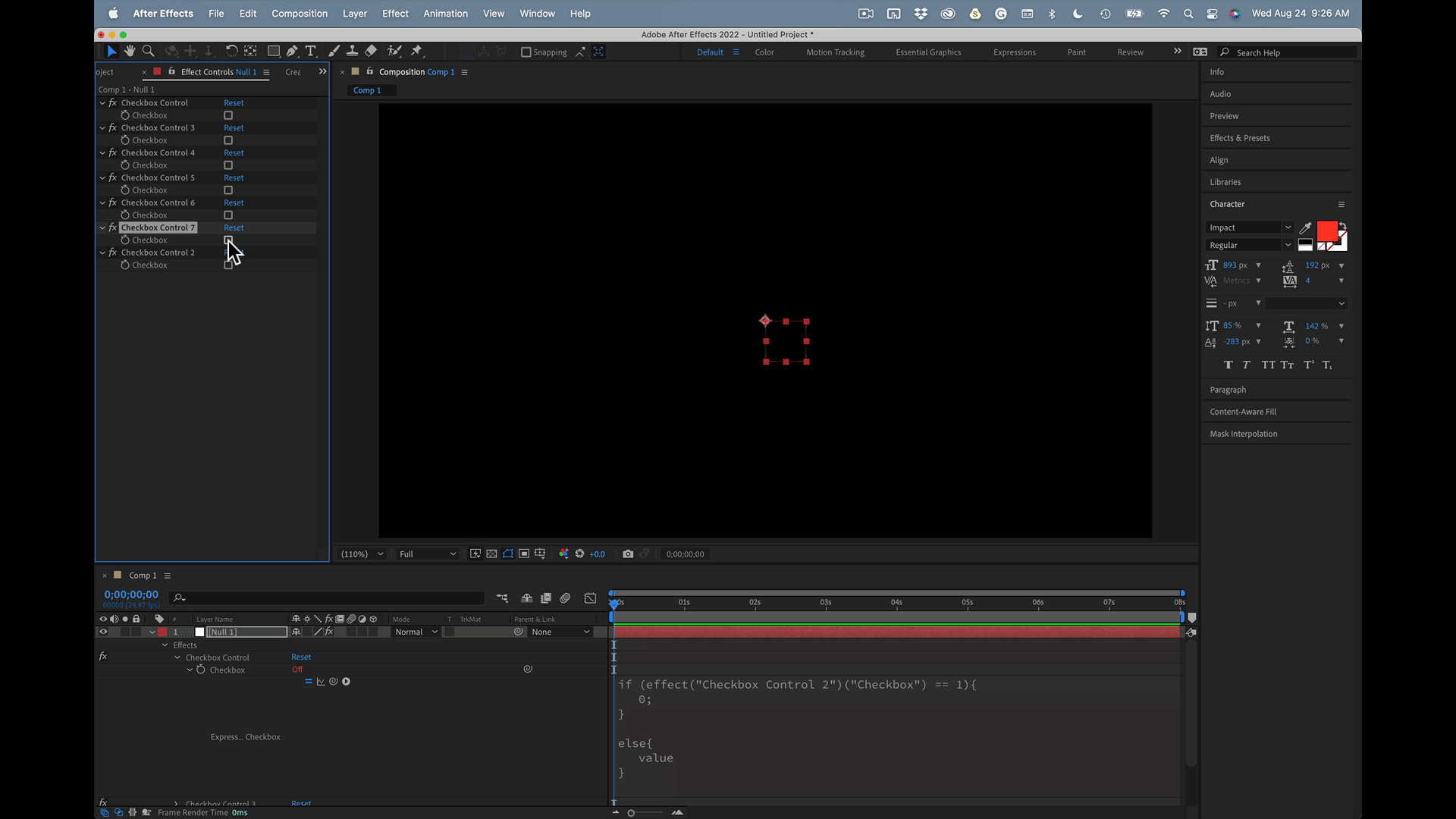
Task: Click the Character panel eyedropper icon
Action: pyautogui.click(x=1305, y=227)
